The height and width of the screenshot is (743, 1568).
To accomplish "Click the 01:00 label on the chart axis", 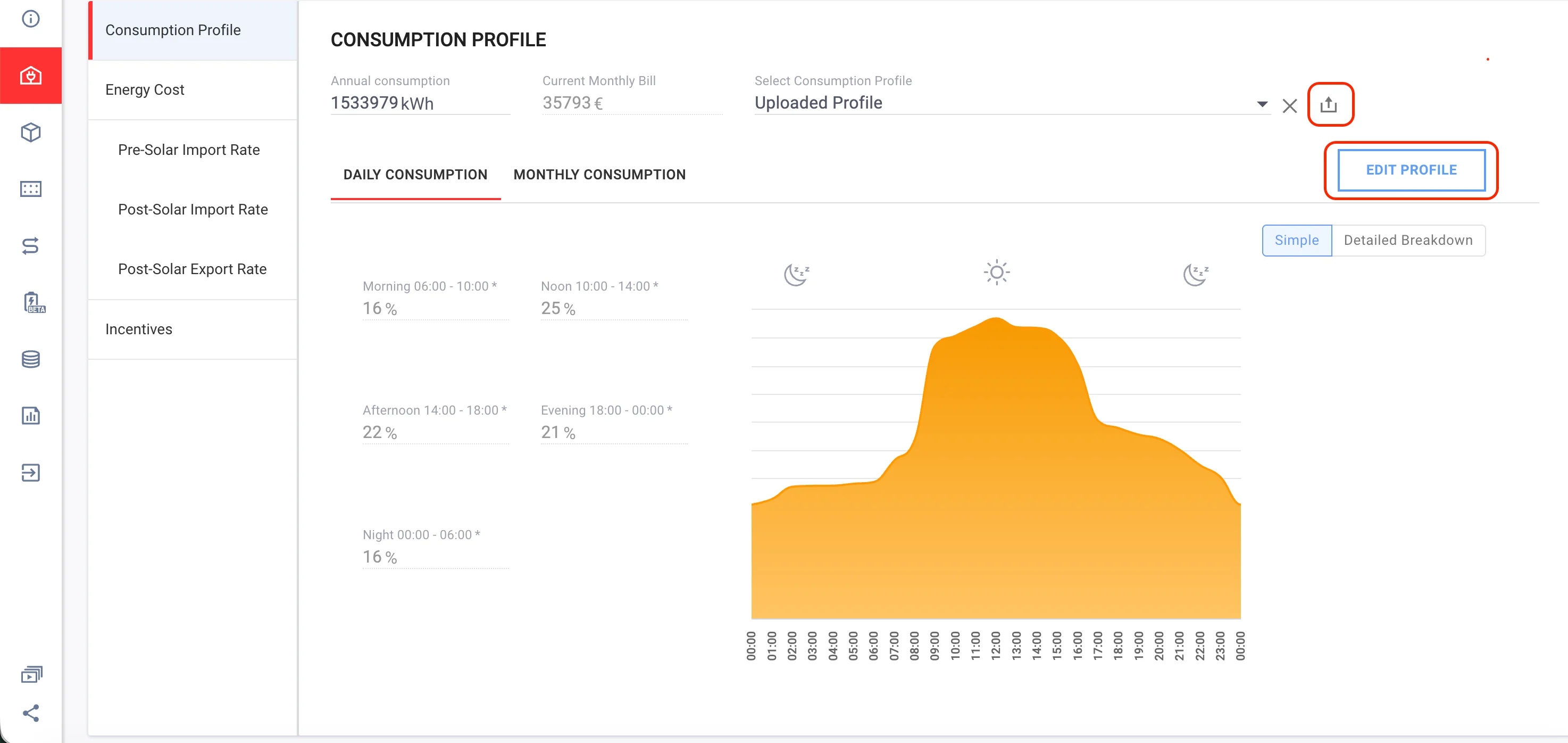I will pyautogui.click(x=771, y=646).
